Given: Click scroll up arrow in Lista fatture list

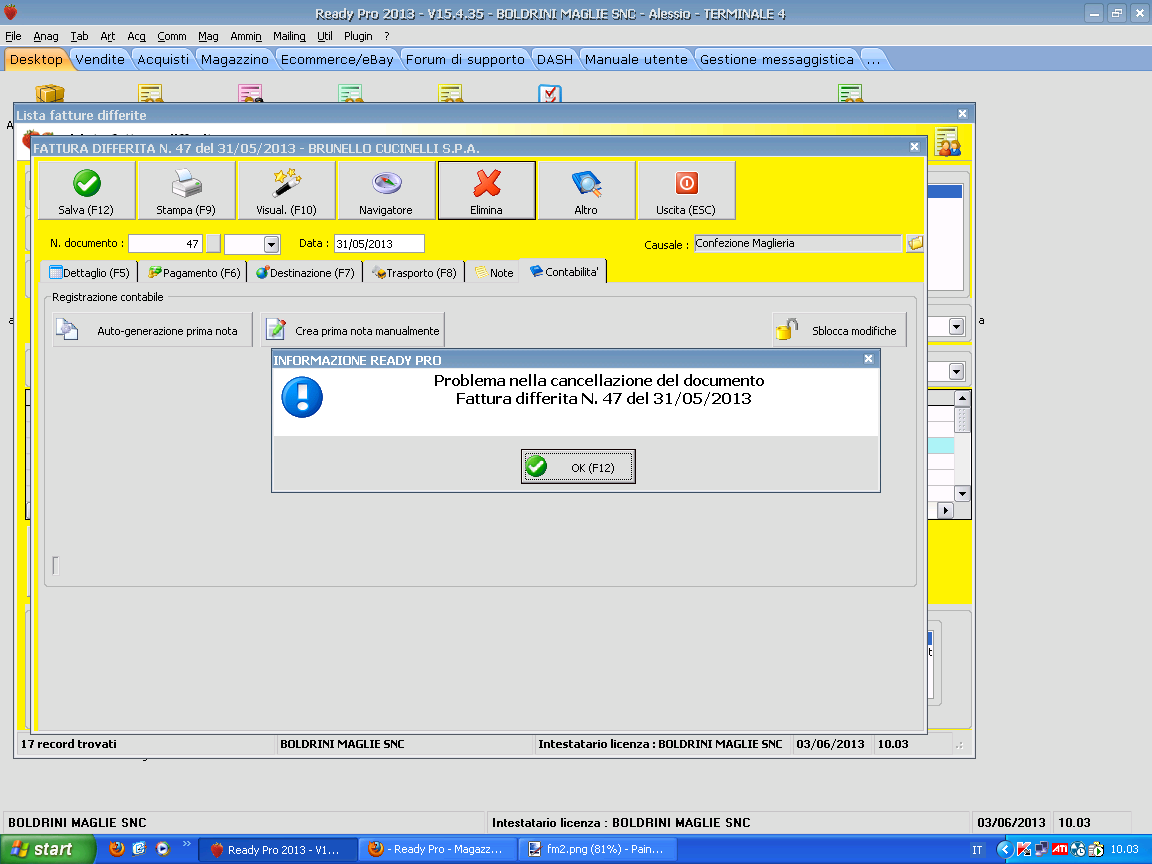Looking at the screenshot, I should pyautogui.click(x=962, y=397).
